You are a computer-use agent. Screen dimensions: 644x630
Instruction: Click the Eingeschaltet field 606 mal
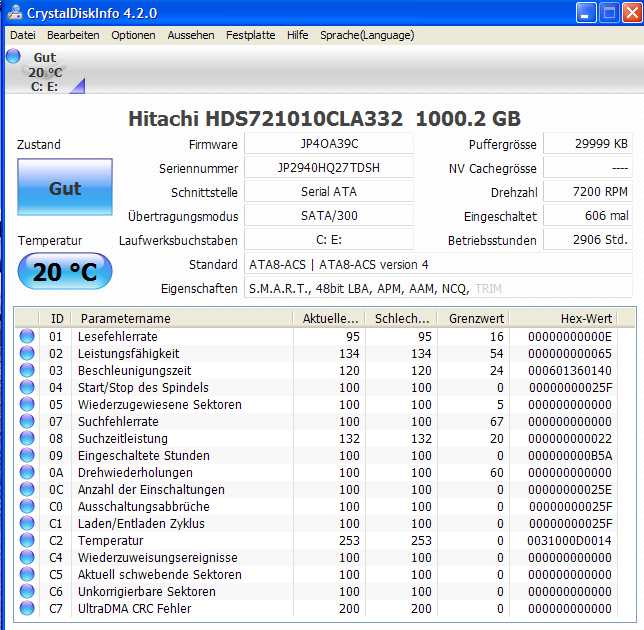click(588, 216)
